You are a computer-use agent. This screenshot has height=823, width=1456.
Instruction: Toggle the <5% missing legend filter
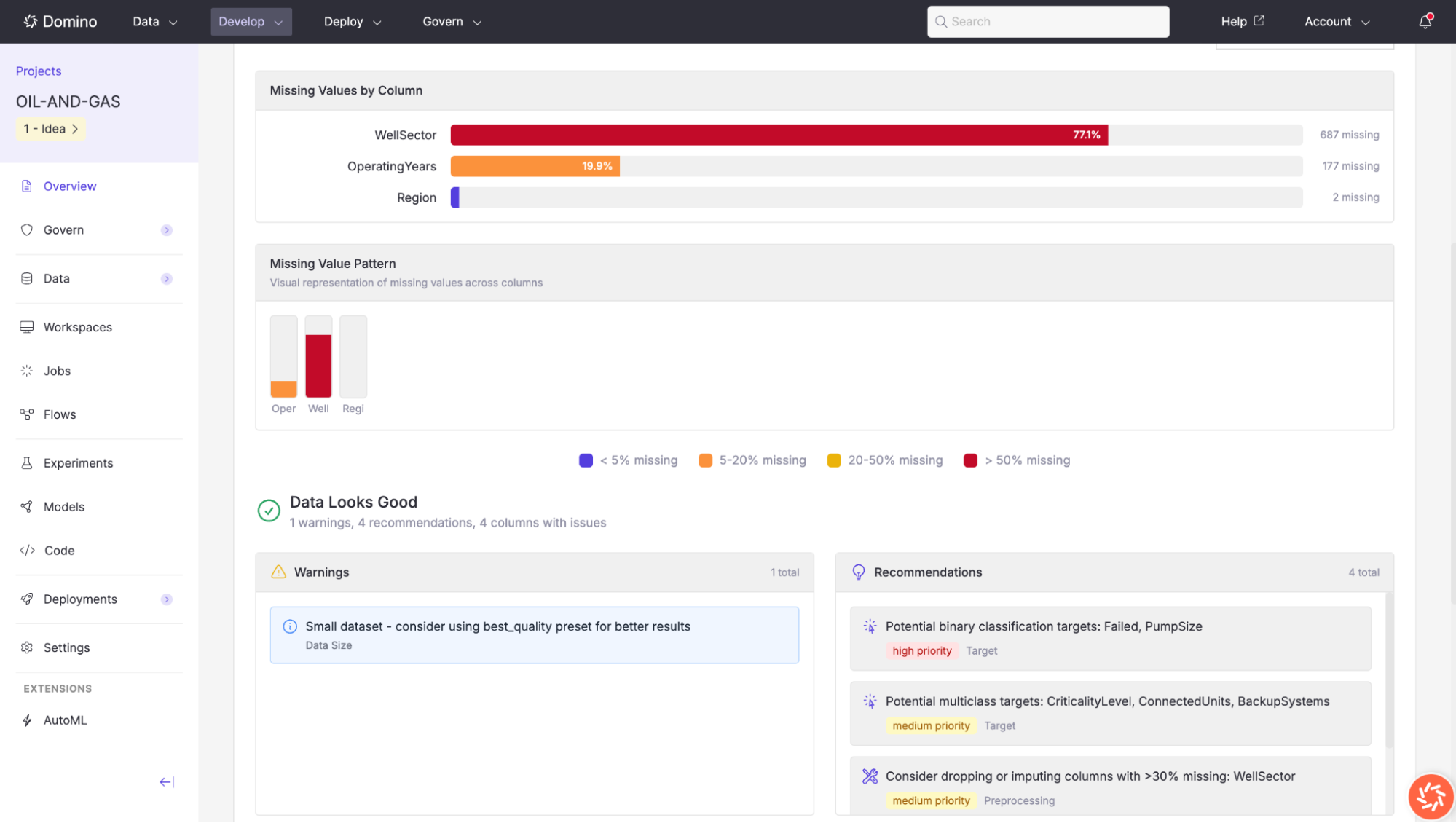pos(628,460)
